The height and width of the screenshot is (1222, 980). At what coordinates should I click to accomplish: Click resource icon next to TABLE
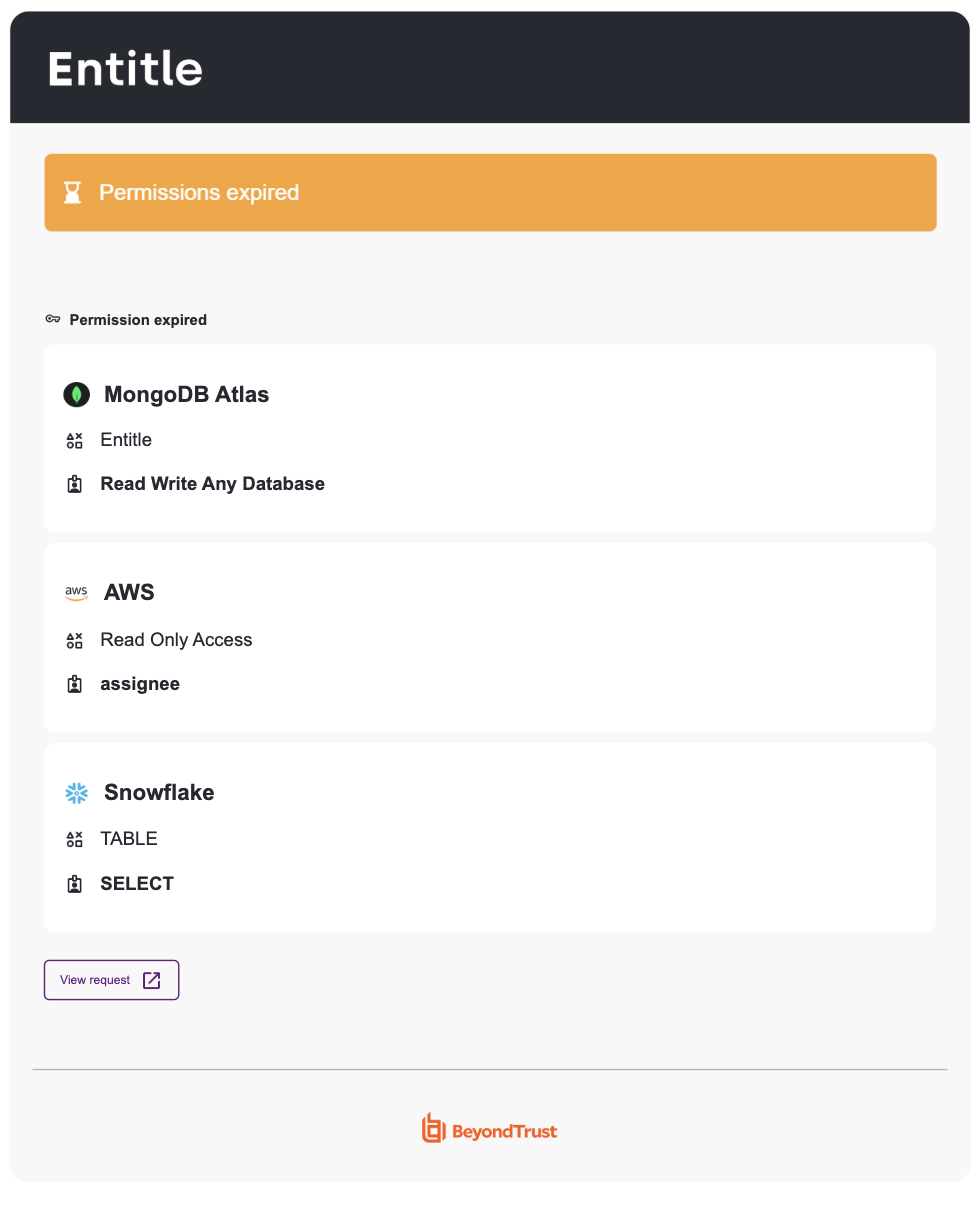pos(74,840)
